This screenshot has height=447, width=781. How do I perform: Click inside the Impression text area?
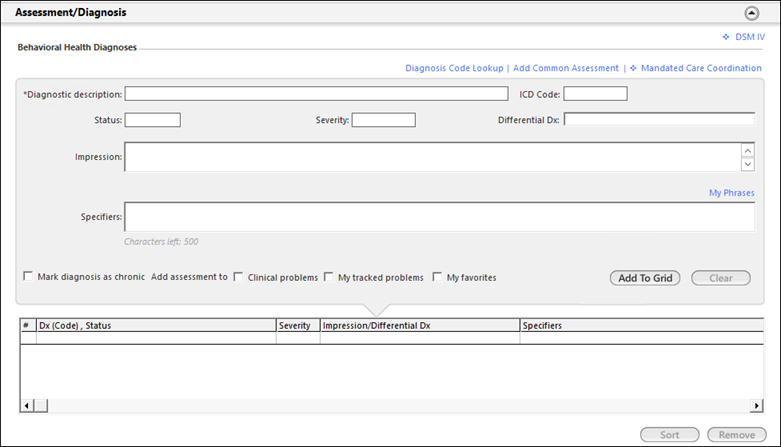click(432, 157)
